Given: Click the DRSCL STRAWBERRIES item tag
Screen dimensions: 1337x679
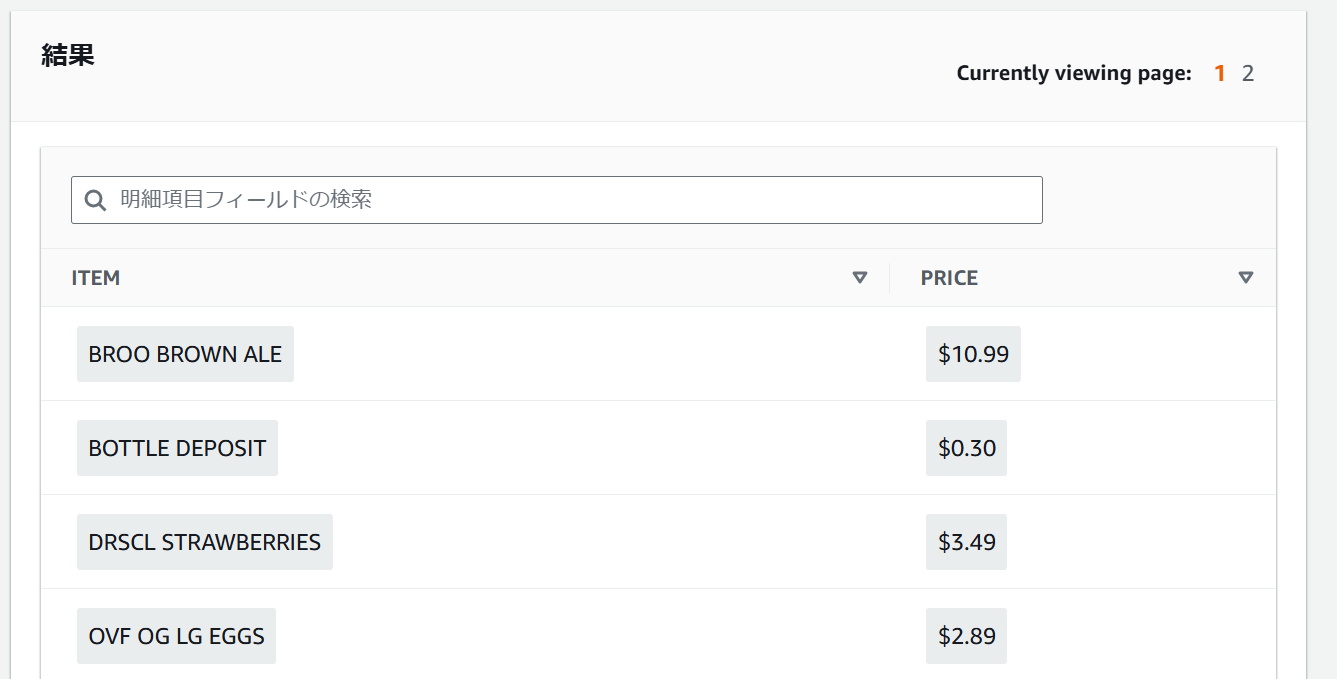Looking at the screenshot, I should tap(204, 542).
